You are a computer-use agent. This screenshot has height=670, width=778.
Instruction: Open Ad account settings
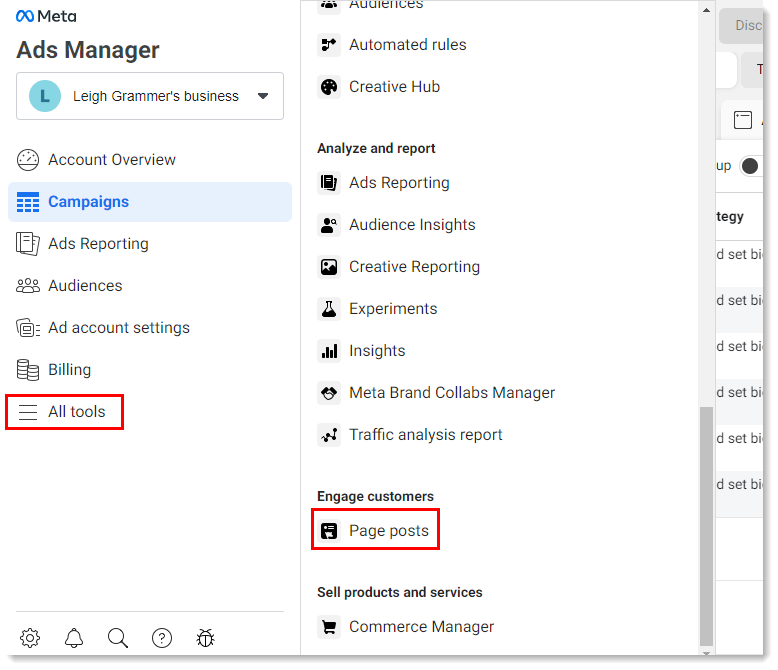coord(119,328)
